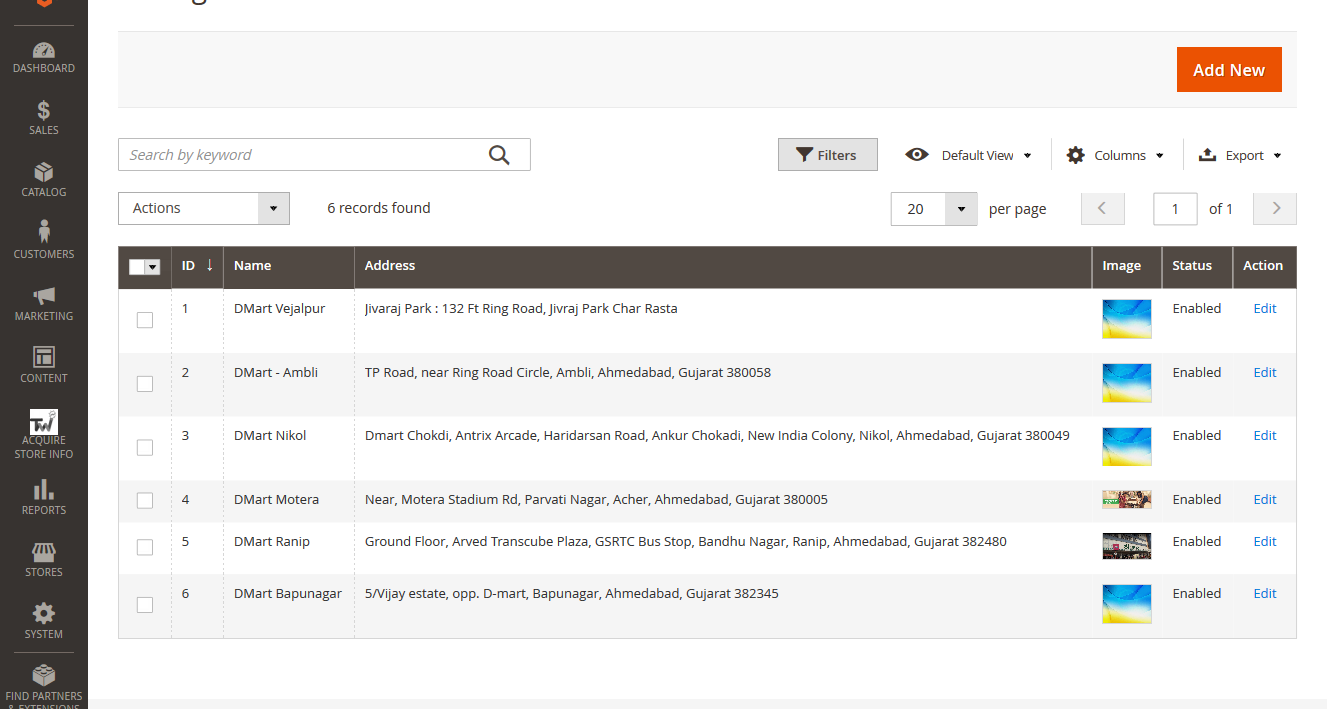Click the Add New button
Viewport: 1327px width, 709px height.
coord(1229,69)
